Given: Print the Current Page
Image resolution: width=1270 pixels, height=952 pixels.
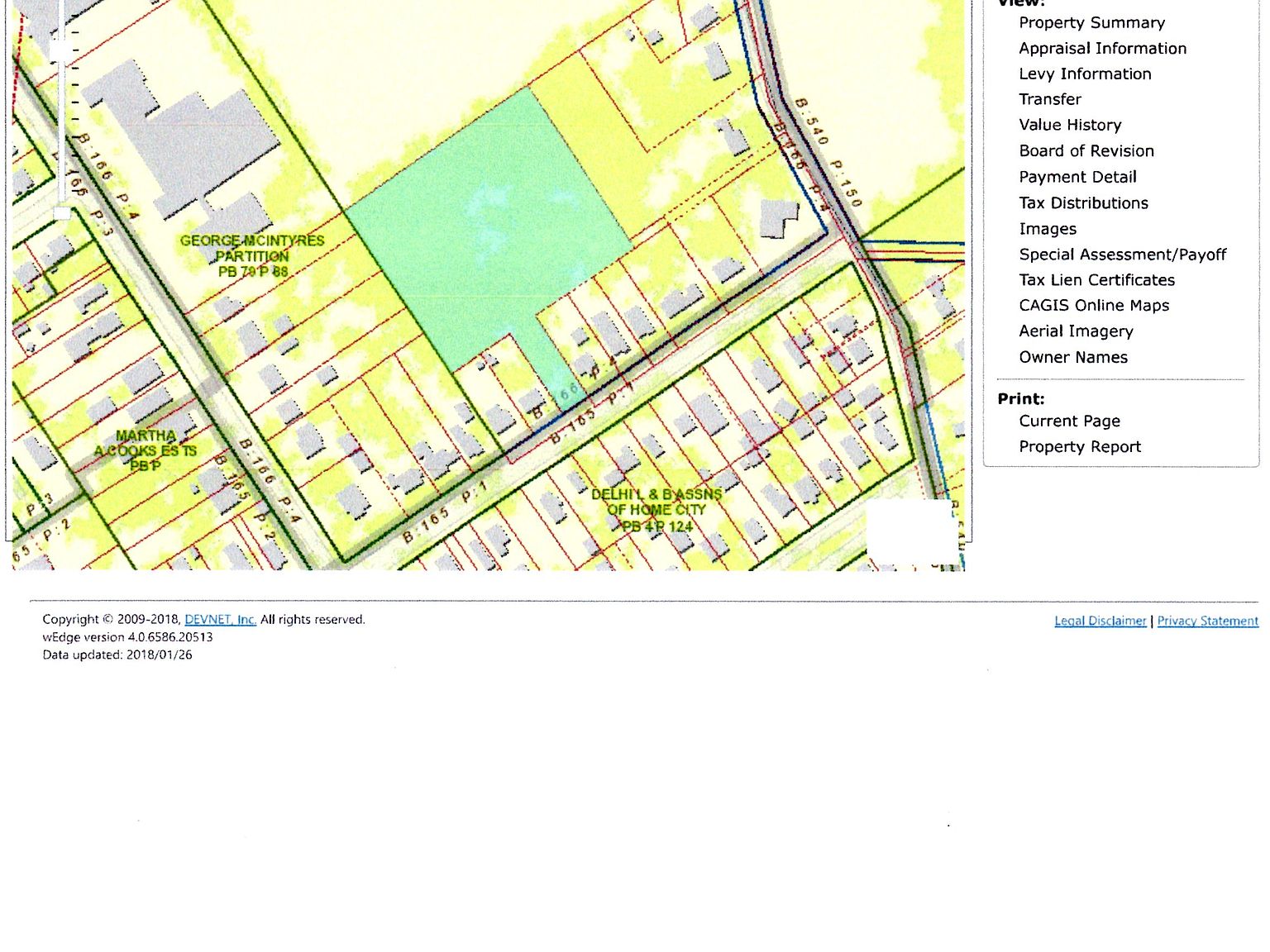Looking at the screenshot, I should coord(1069,421).
